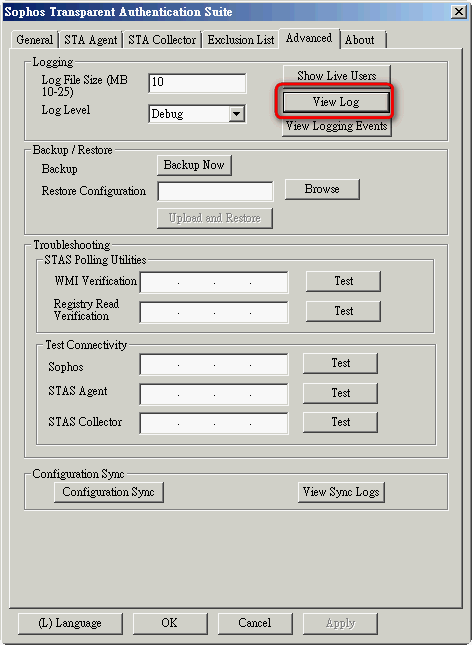Screen dimensions: 472x645
Task: Click the WMI Verification IP address field
Action: [x=214, y=282]
